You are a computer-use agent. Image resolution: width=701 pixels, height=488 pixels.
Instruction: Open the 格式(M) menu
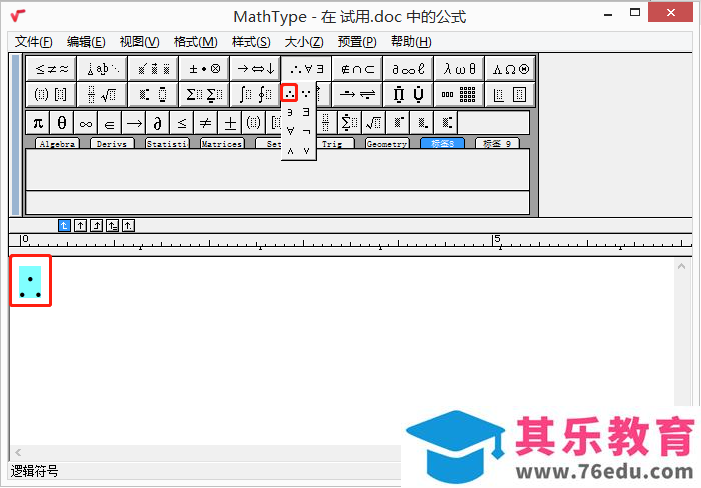tap(195, 42)
